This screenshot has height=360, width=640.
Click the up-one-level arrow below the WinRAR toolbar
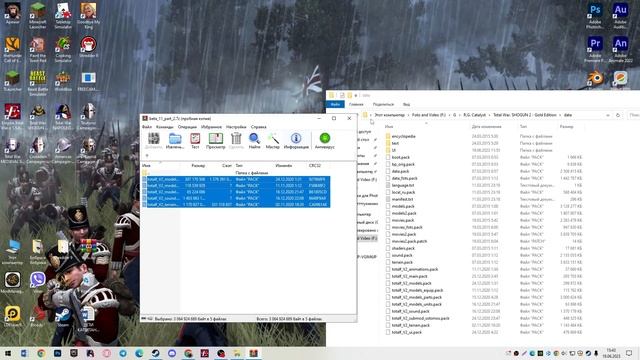[x=147, y=156]
